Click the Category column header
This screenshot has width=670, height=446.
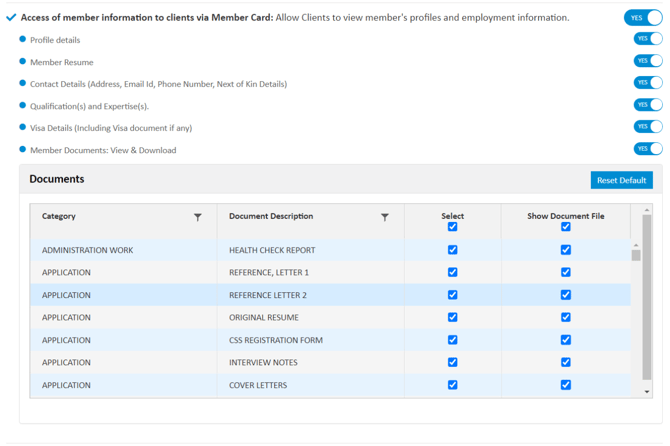59,216
